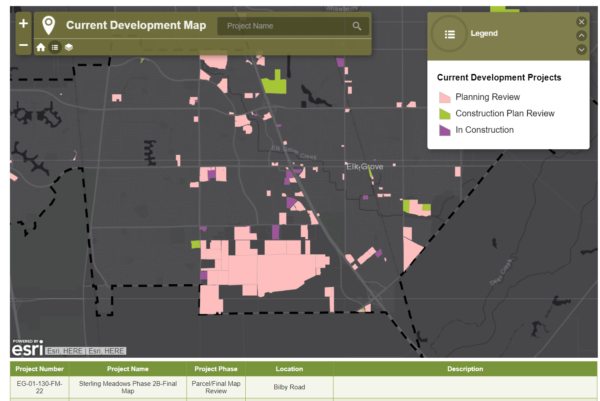Click the Elk Grove Creek map label

294,152
